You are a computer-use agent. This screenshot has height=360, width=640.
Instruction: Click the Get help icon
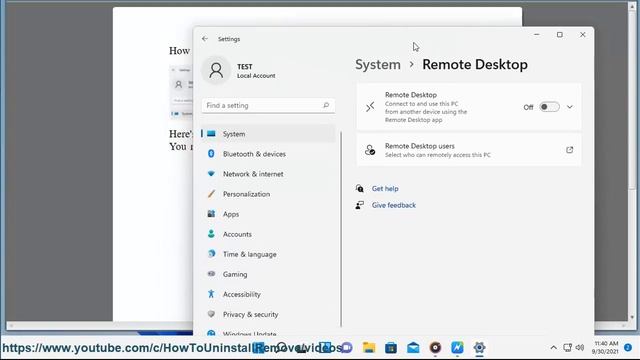(x=360, y=188)
